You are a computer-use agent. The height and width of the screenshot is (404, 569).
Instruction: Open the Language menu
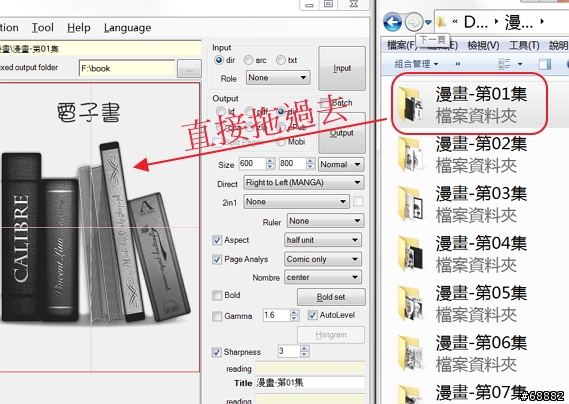tap(127, 28)
